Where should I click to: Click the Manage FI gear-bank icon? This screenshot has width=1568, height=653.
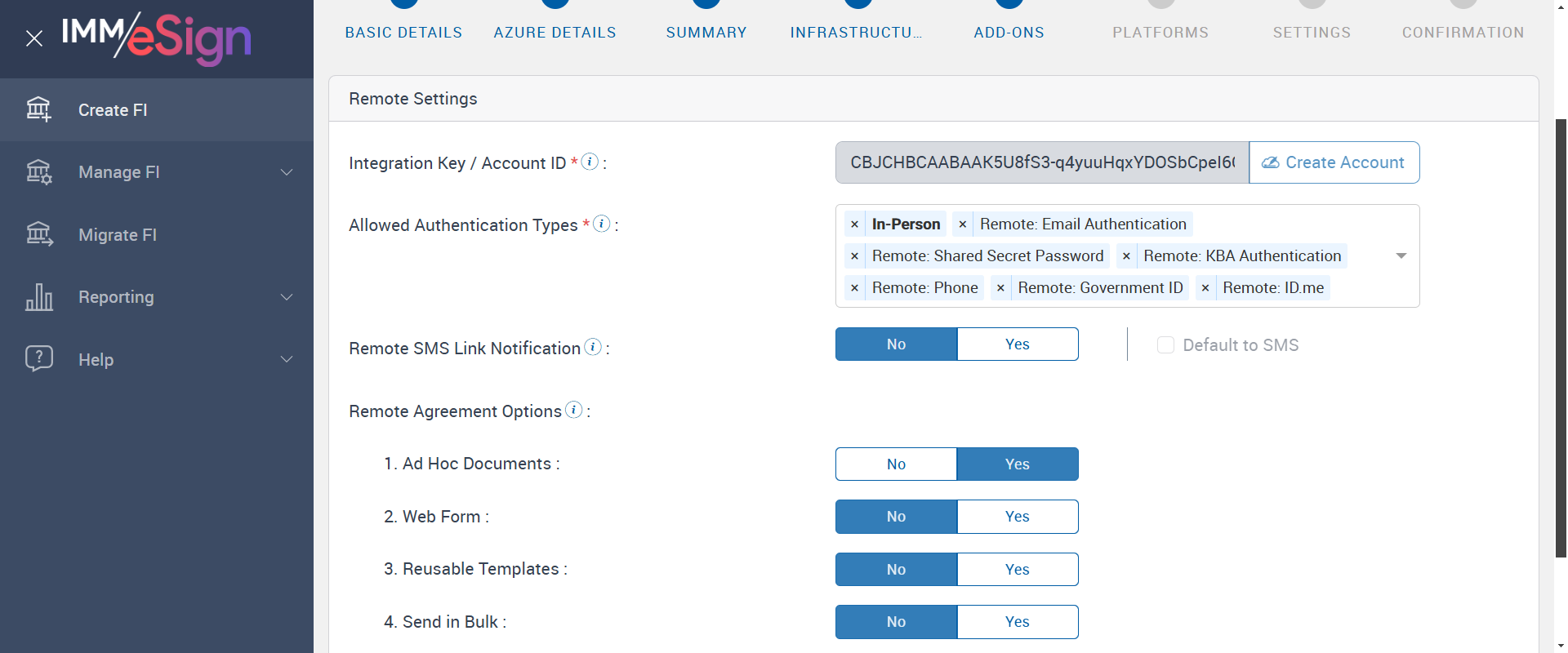pyautogui.click(x=38, y=172)
